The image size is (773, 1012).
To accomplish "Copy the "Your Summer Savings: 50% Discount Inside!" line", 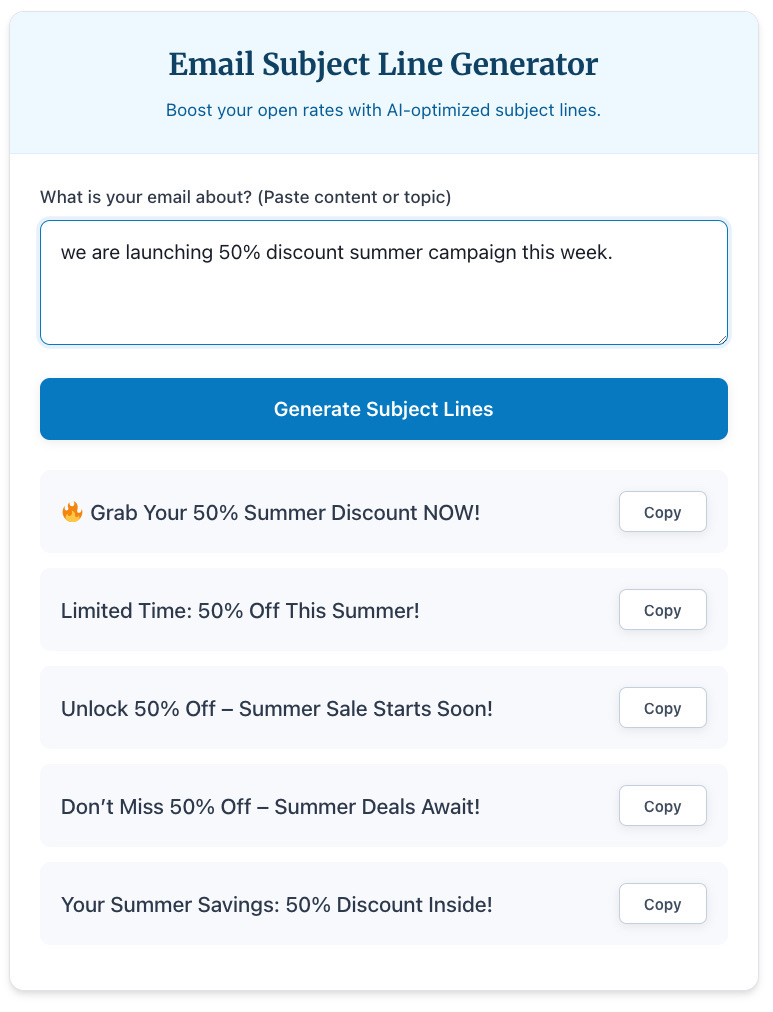I will click(x=662, y=903).
